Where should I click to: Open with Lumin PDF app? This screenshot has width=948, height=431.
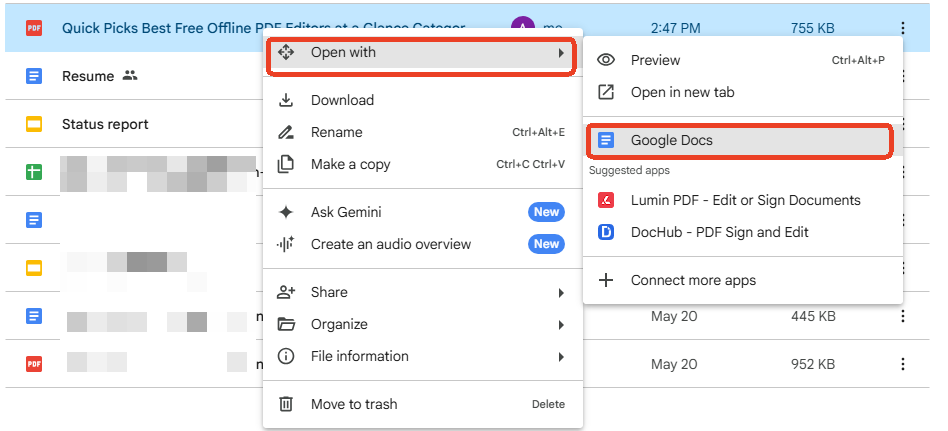click(x=745, y=200)
